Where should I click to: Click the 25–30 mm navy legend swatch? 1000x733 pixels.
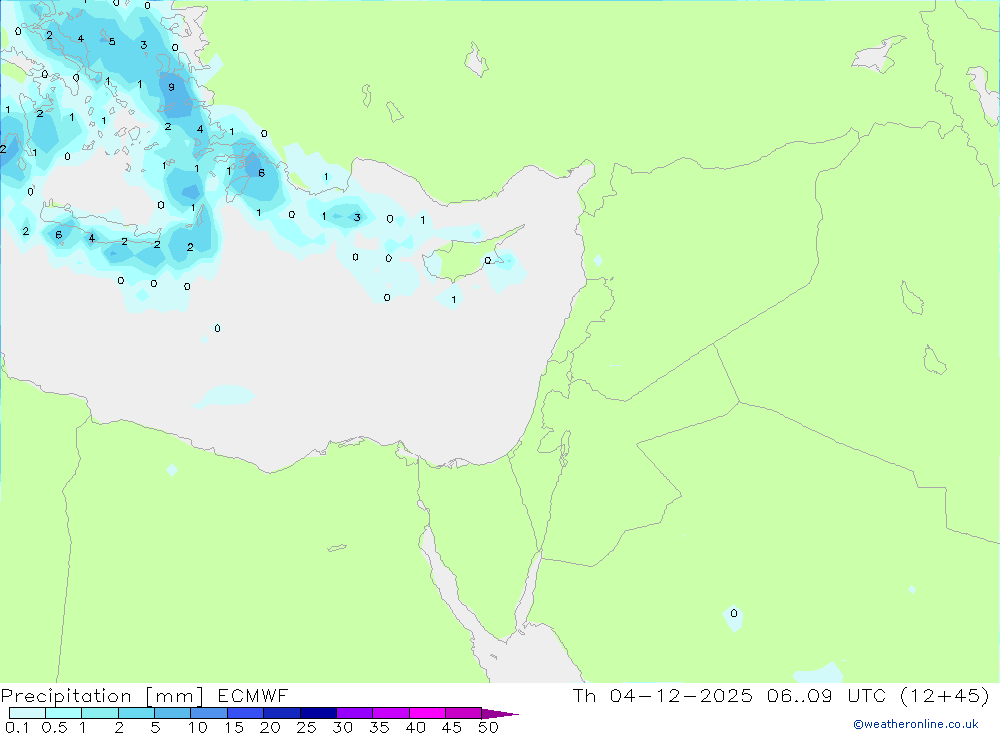click(318, 713)
